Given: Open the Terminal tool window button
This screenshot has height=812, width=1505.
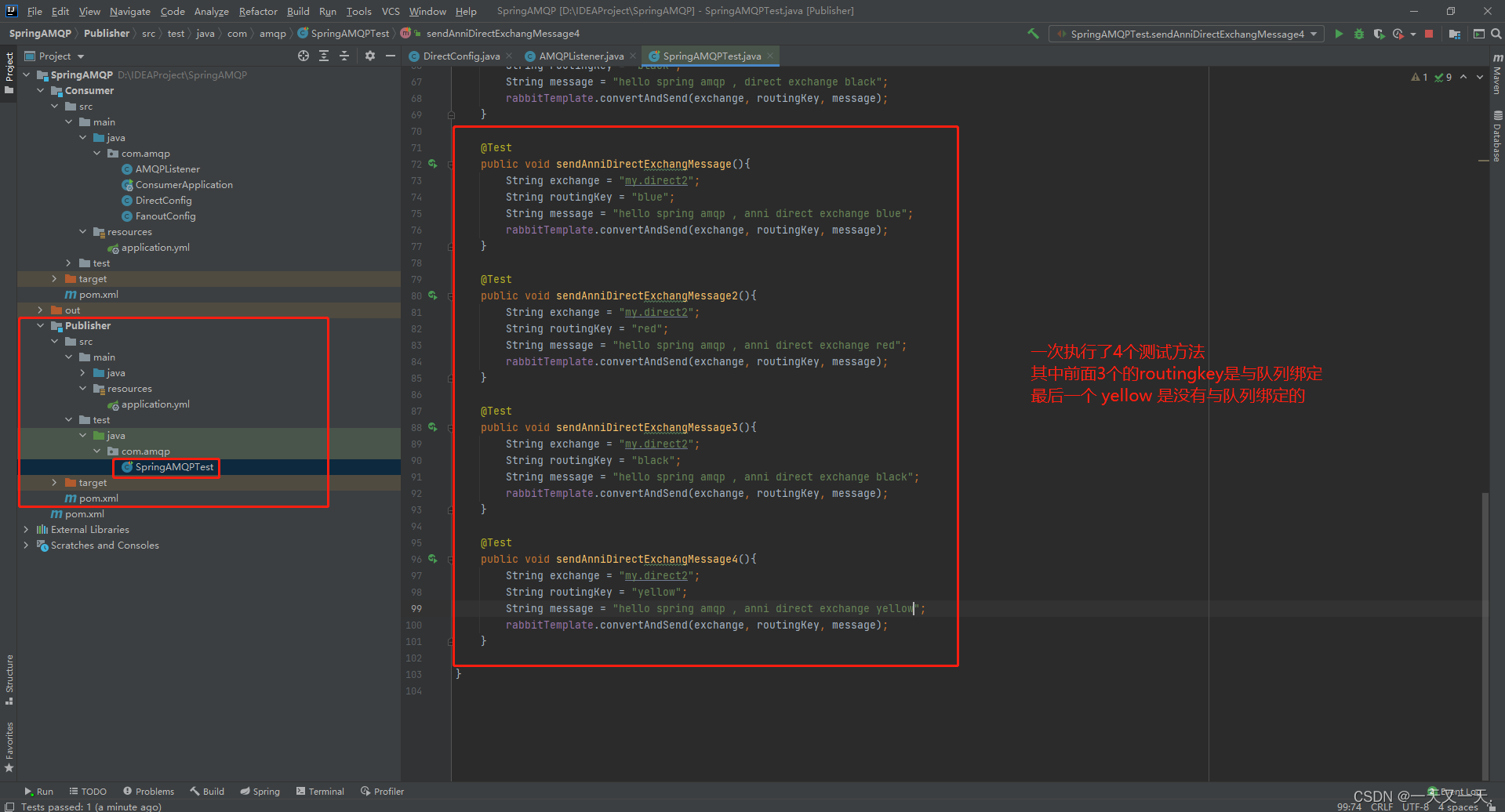Looking at the screenshot, I should tap(320, 792).
